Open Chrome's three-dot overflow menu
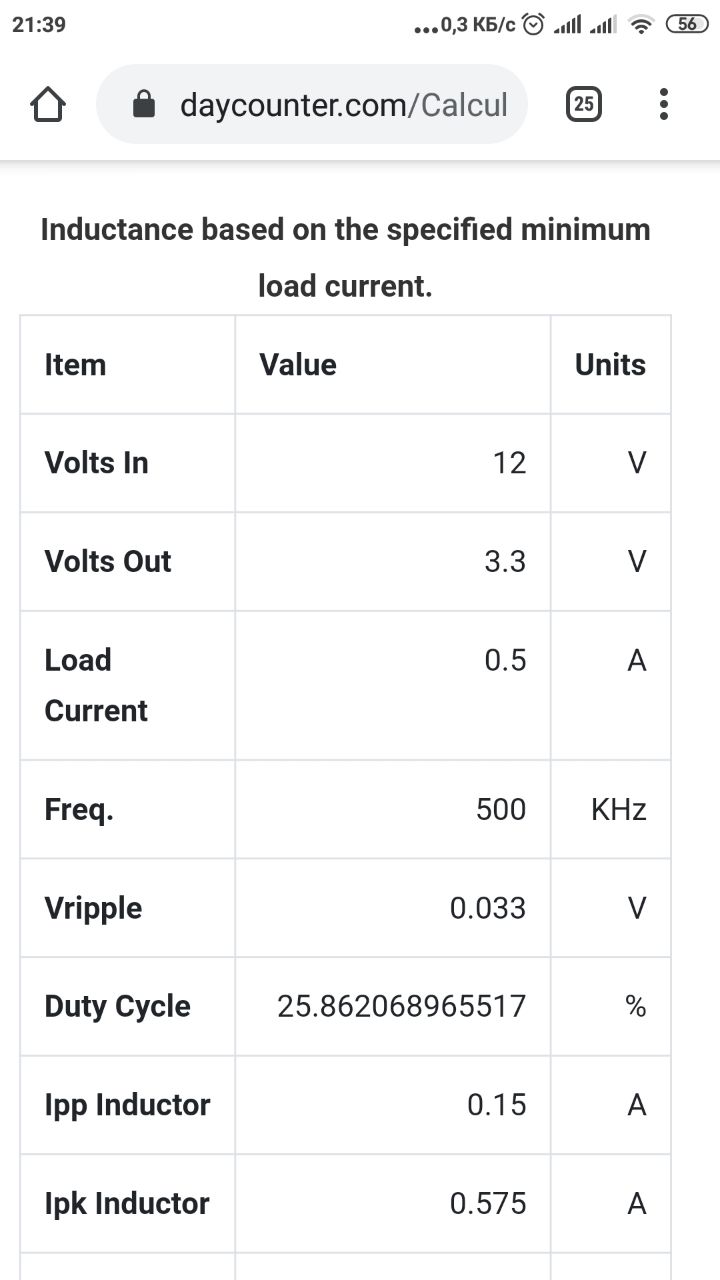720x1280 pixels. (664, 104)
